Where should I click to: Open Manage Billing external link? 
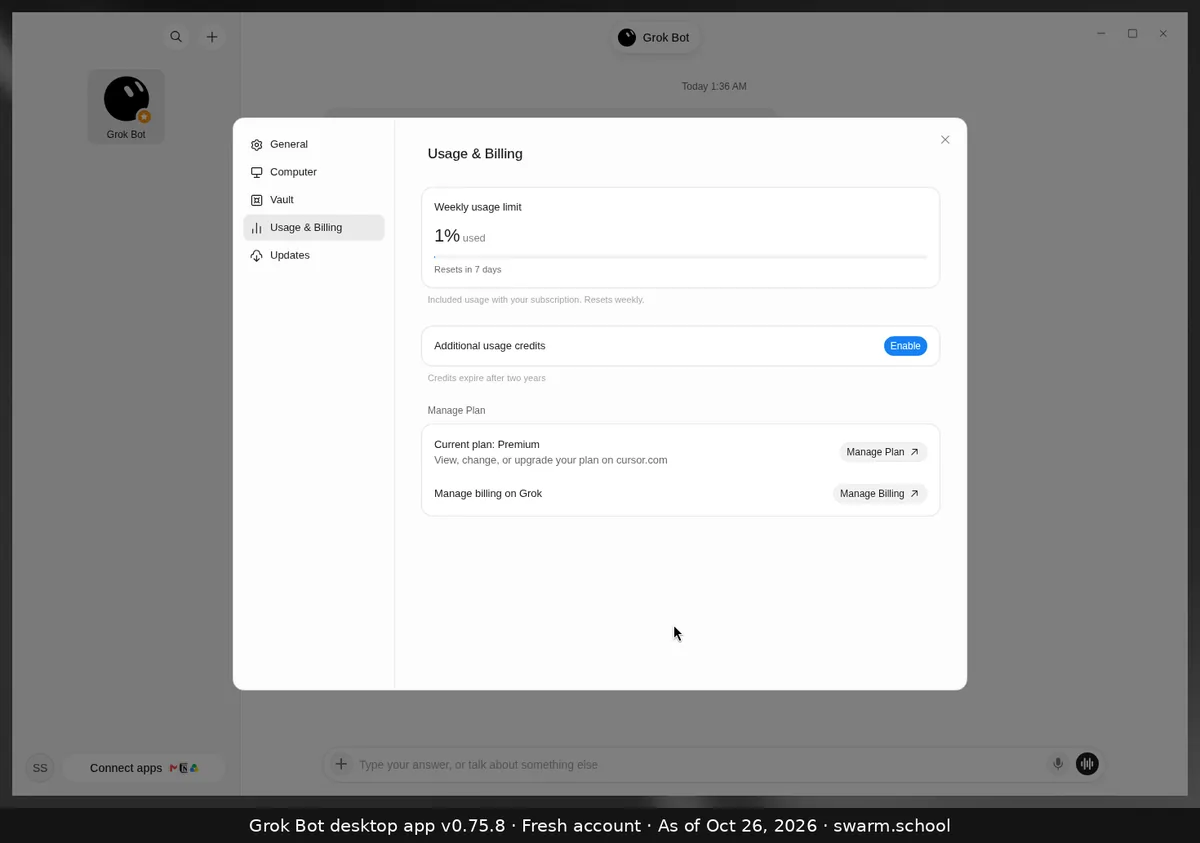coord(880,494)
